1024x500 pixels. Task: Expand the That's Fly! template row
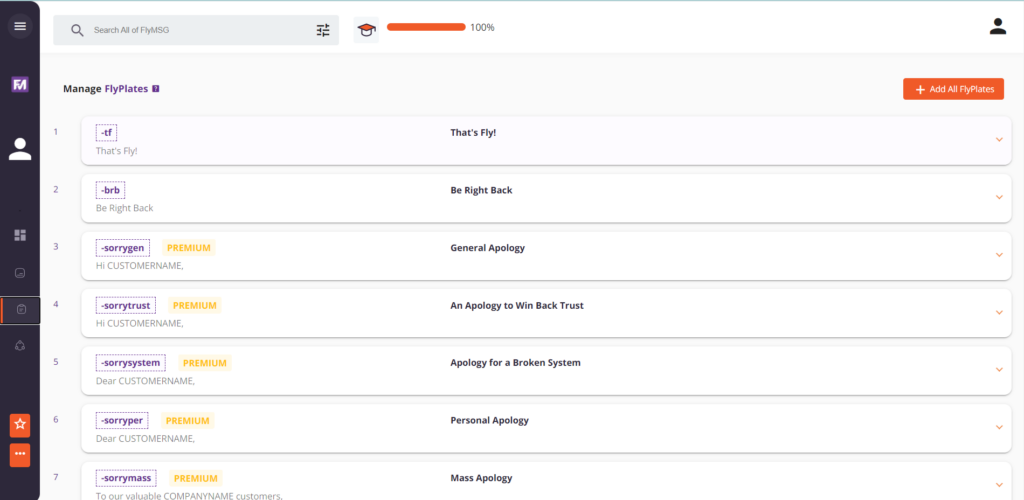coord(998,140)
